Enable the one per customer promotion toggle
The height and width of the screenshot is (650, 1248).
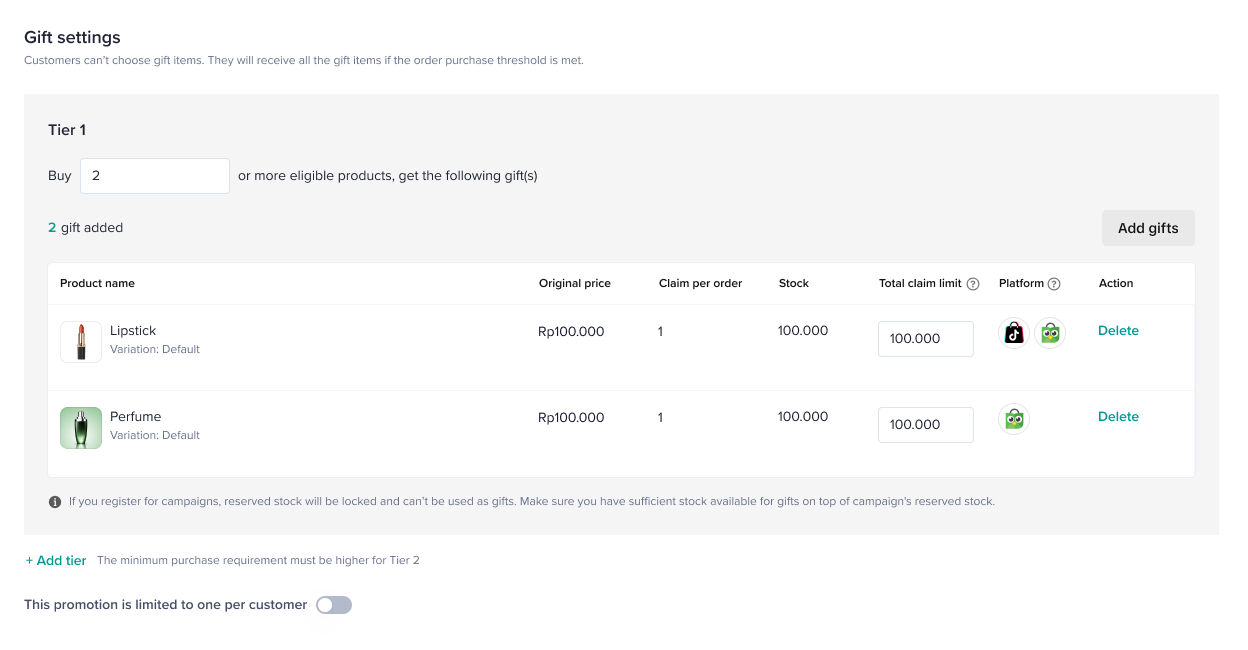(x=334, y=605)
